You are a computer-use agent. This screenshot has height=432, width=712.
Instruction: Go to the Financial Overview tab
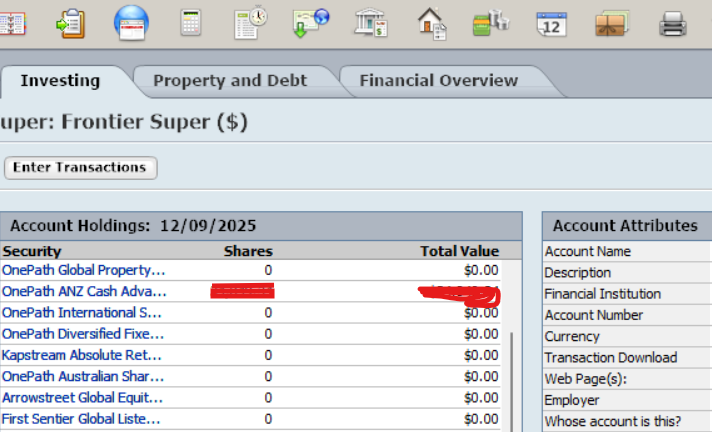coord(439,80)
